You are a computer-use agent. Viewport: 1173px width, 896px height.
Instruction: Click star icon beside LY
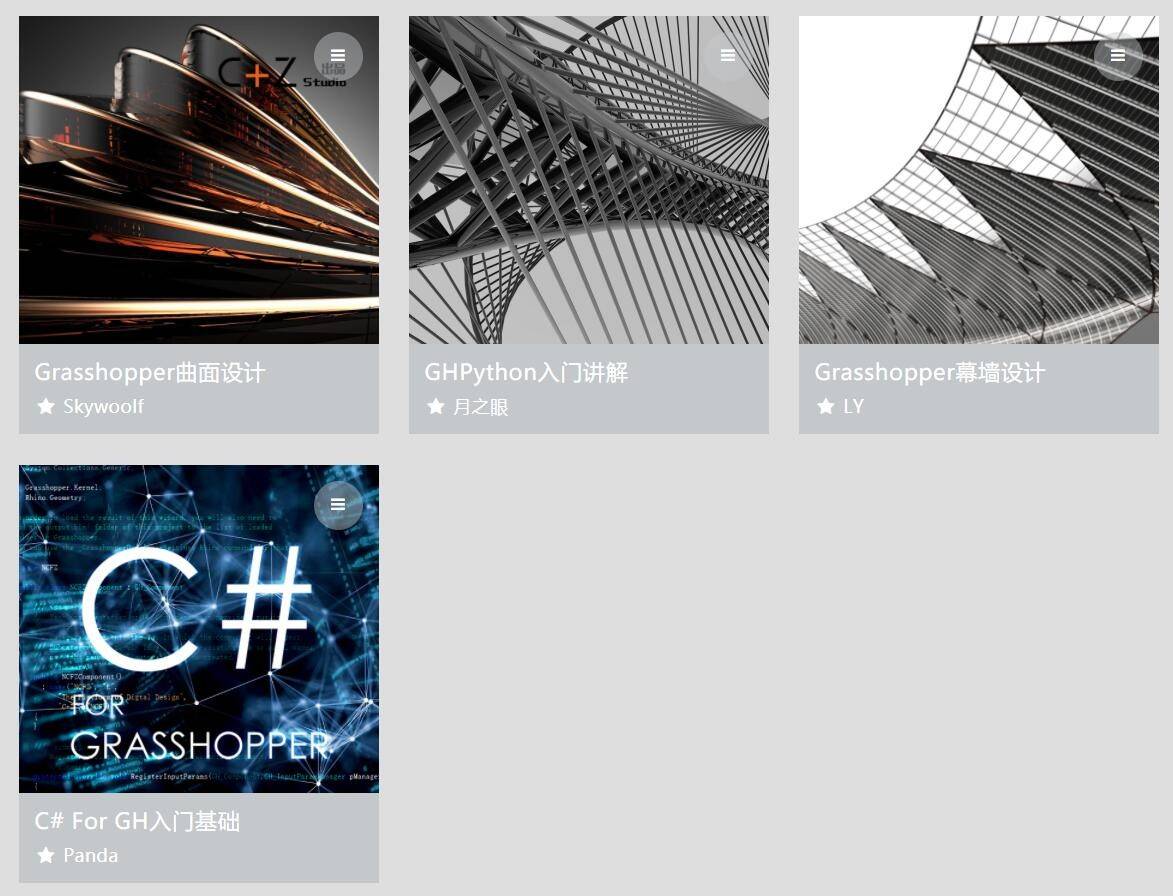(825, 406)
